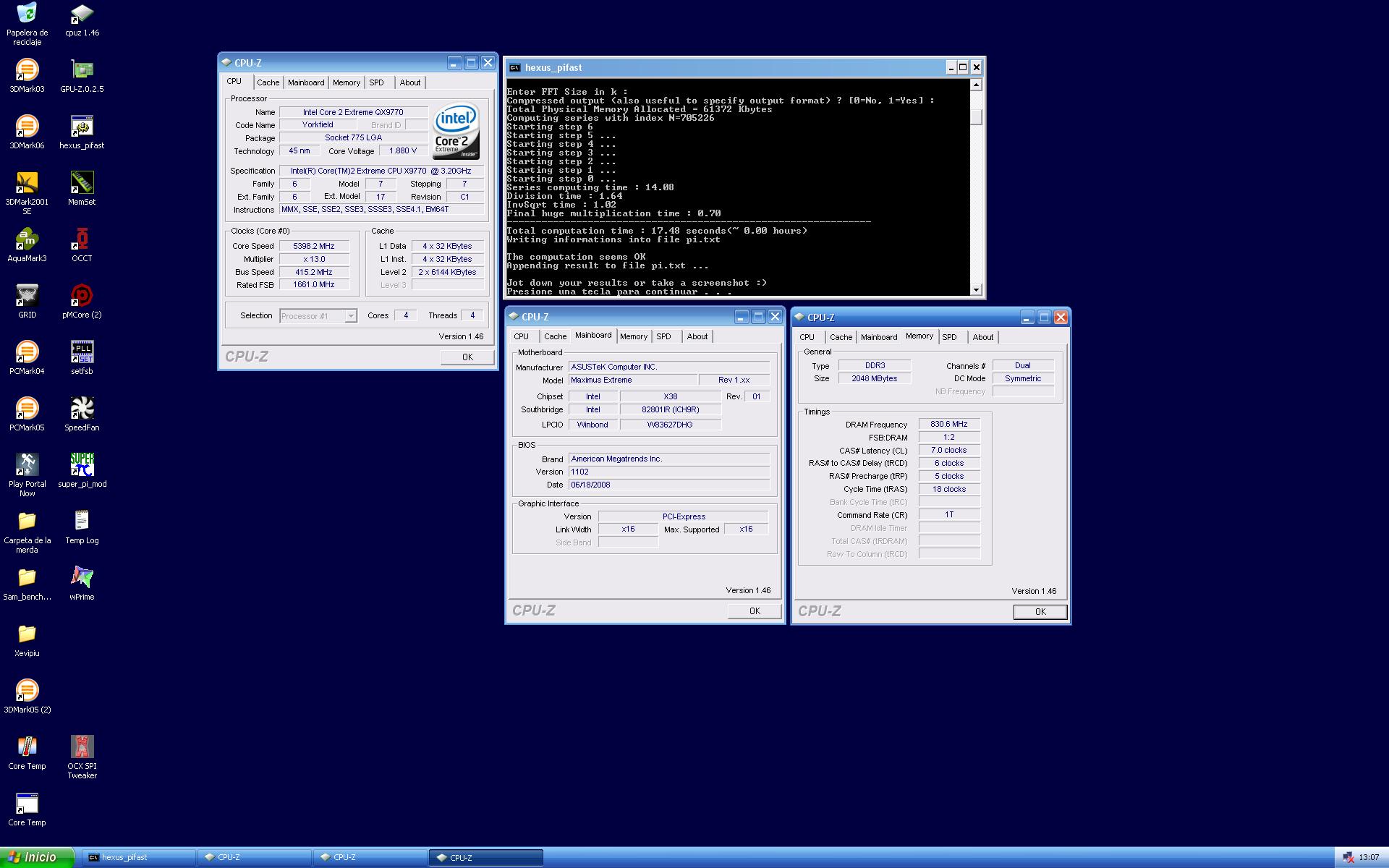
Task: Select Memory tab in Mainboard CPU-Z window
Action: click(634, 336)
